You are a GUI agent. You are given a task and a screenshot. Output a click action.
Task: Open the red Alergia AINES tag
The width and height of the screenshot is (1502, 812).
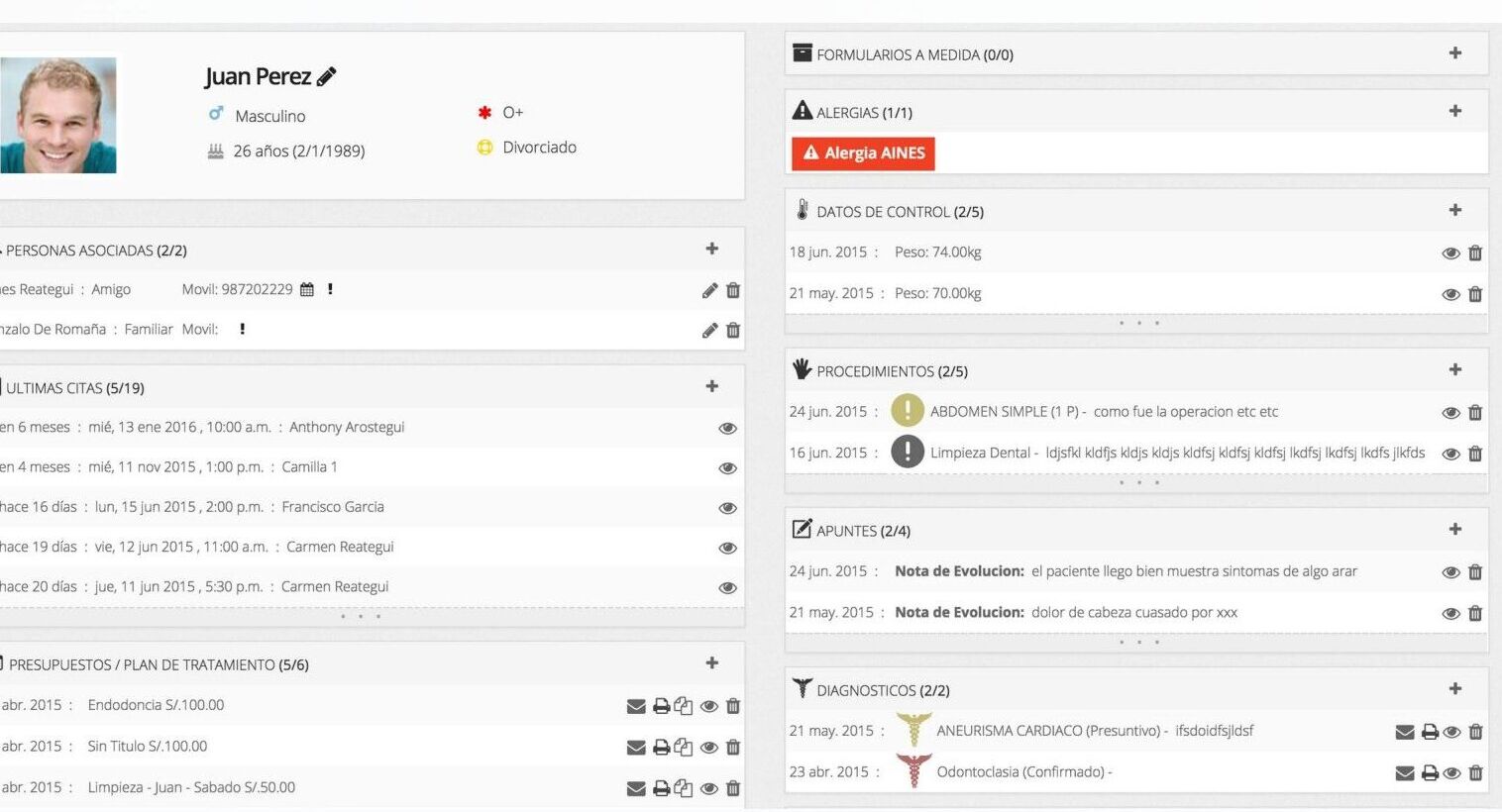863,153
